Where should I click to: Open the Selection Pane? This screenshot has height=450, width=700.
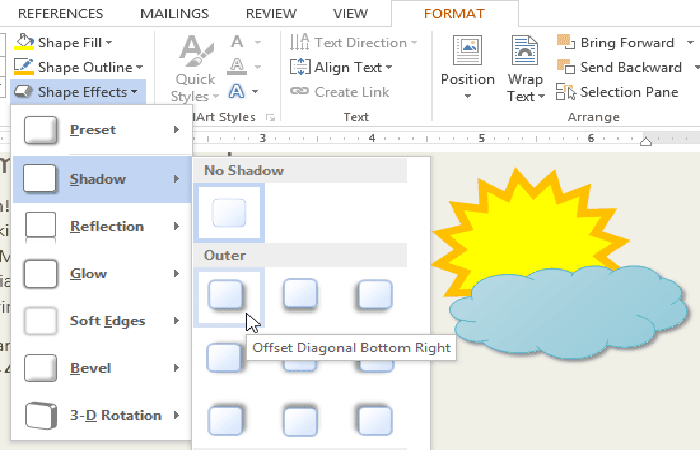tap(567, 92)
